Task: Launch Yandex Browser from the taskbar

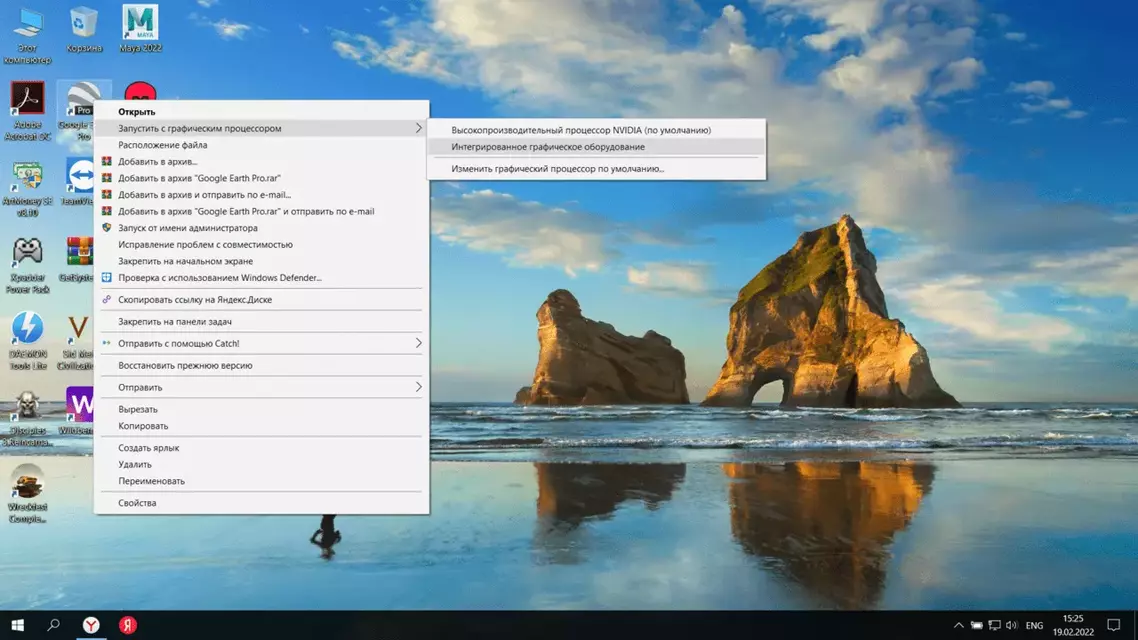Action: tap(91, 625)
